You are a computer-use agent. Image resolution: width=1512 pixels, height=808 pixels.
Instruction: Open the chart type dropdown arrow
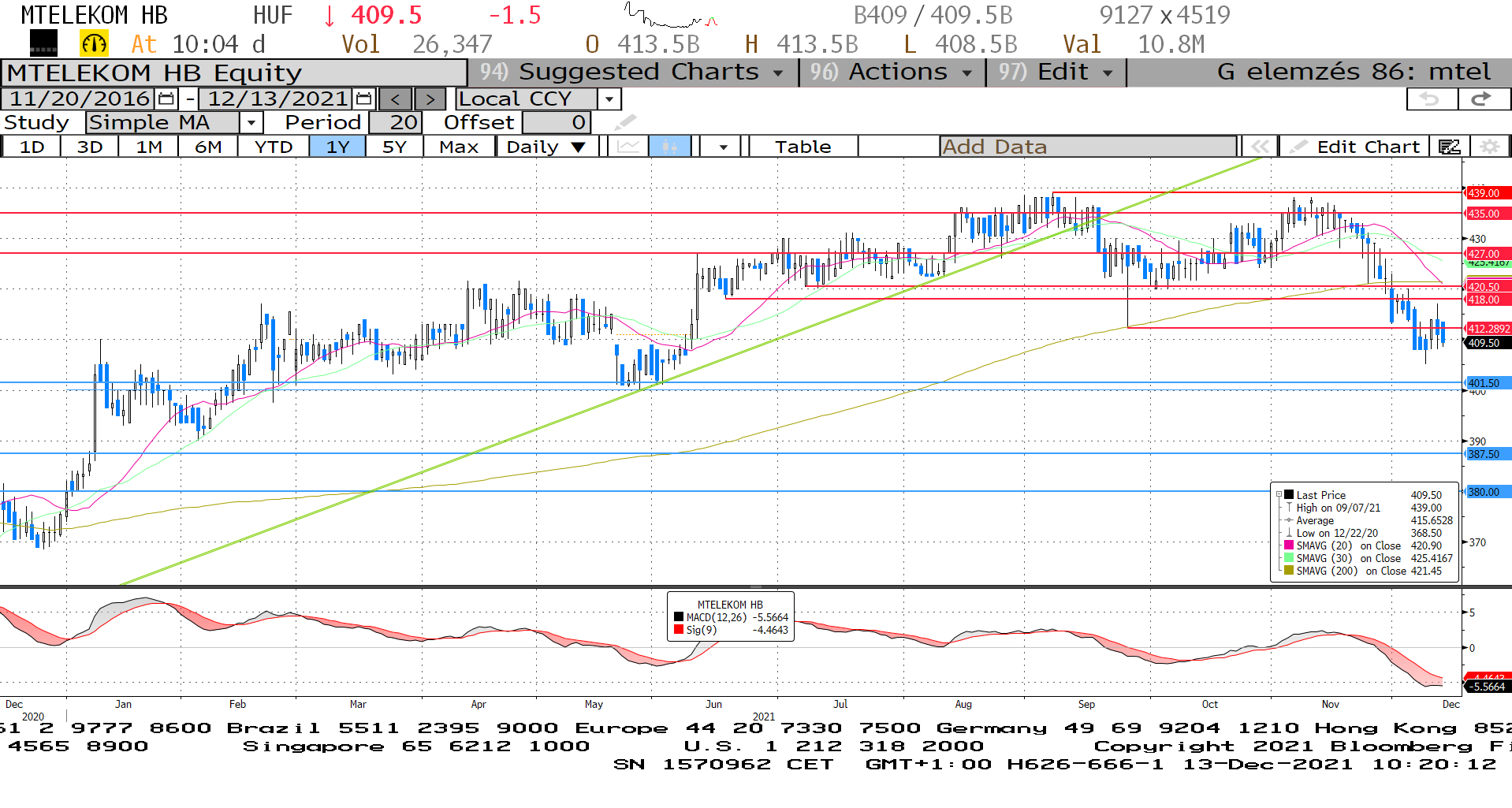point(723,147)
